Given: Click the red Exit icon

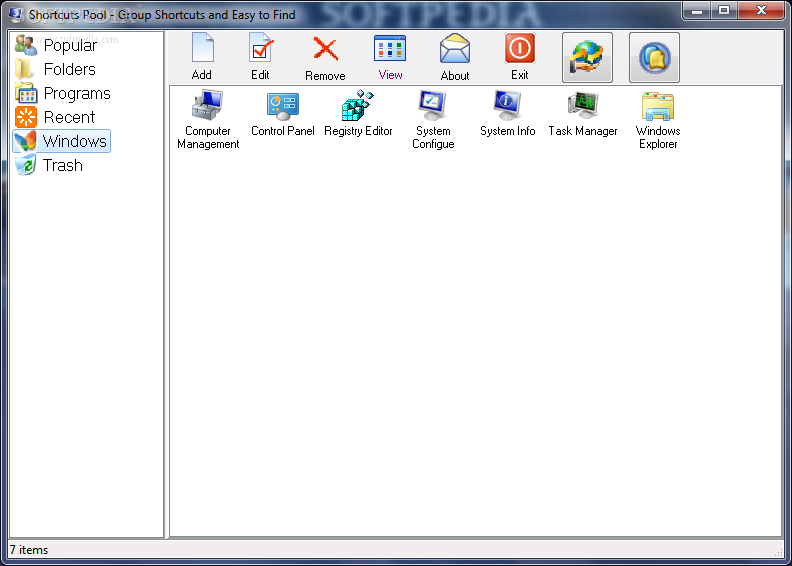Looking at the screenshot, I should point(519,49).
